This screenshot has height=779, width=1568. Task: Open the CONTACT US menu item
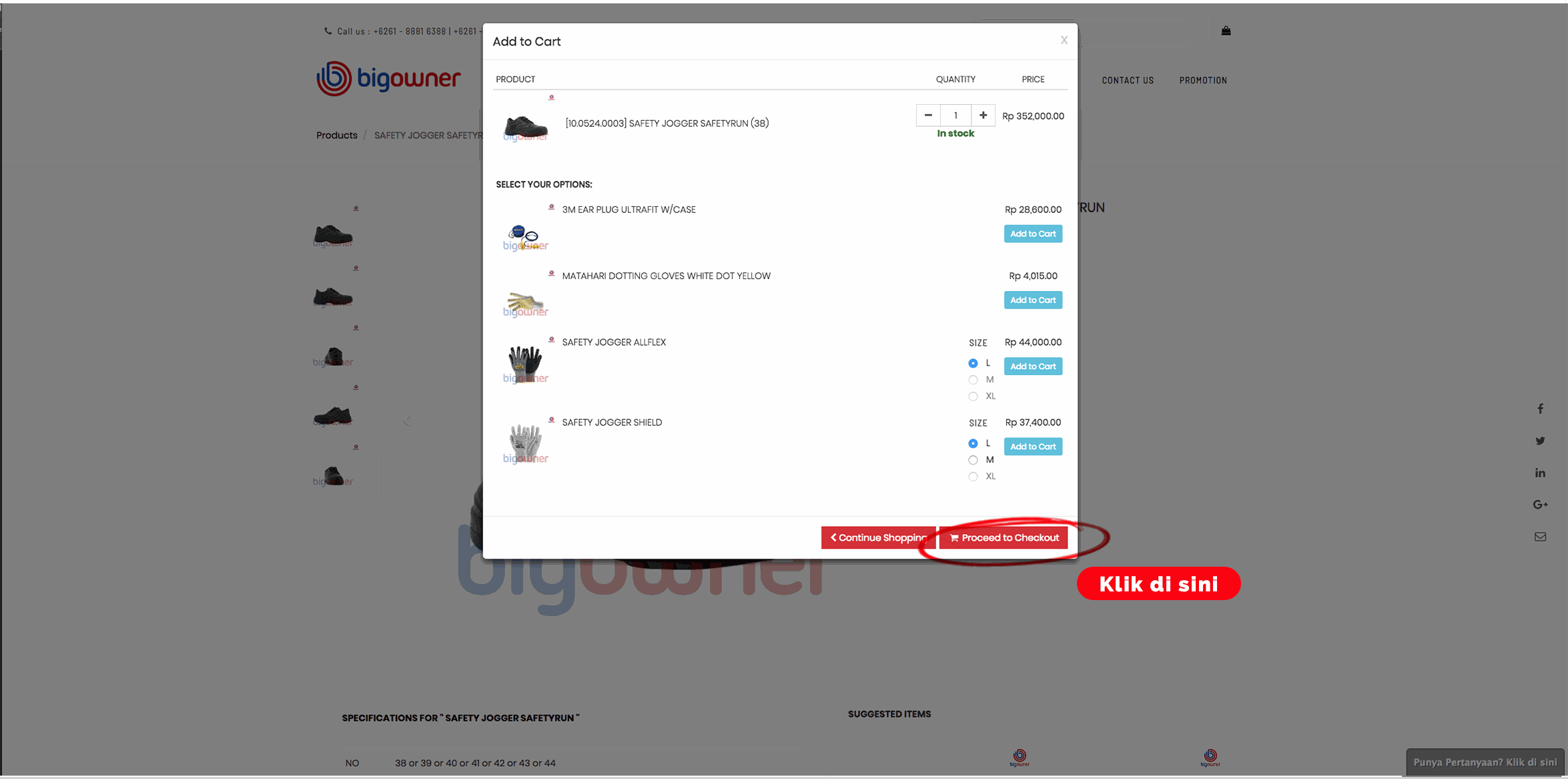[1128, 80]
